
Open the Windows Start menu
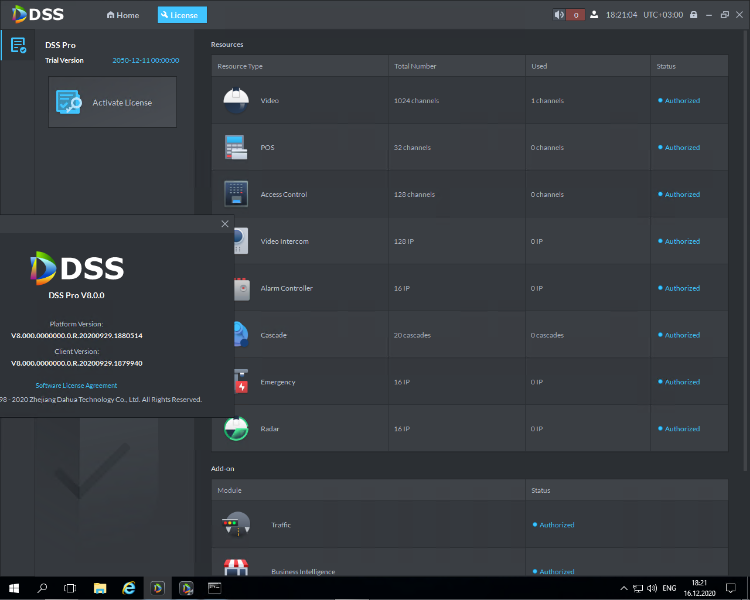14,588
